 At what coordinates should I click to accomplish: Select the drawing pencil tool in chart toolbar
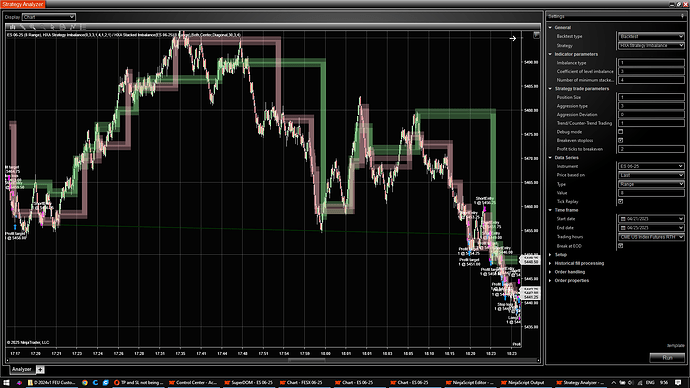[x=23, y=27]
